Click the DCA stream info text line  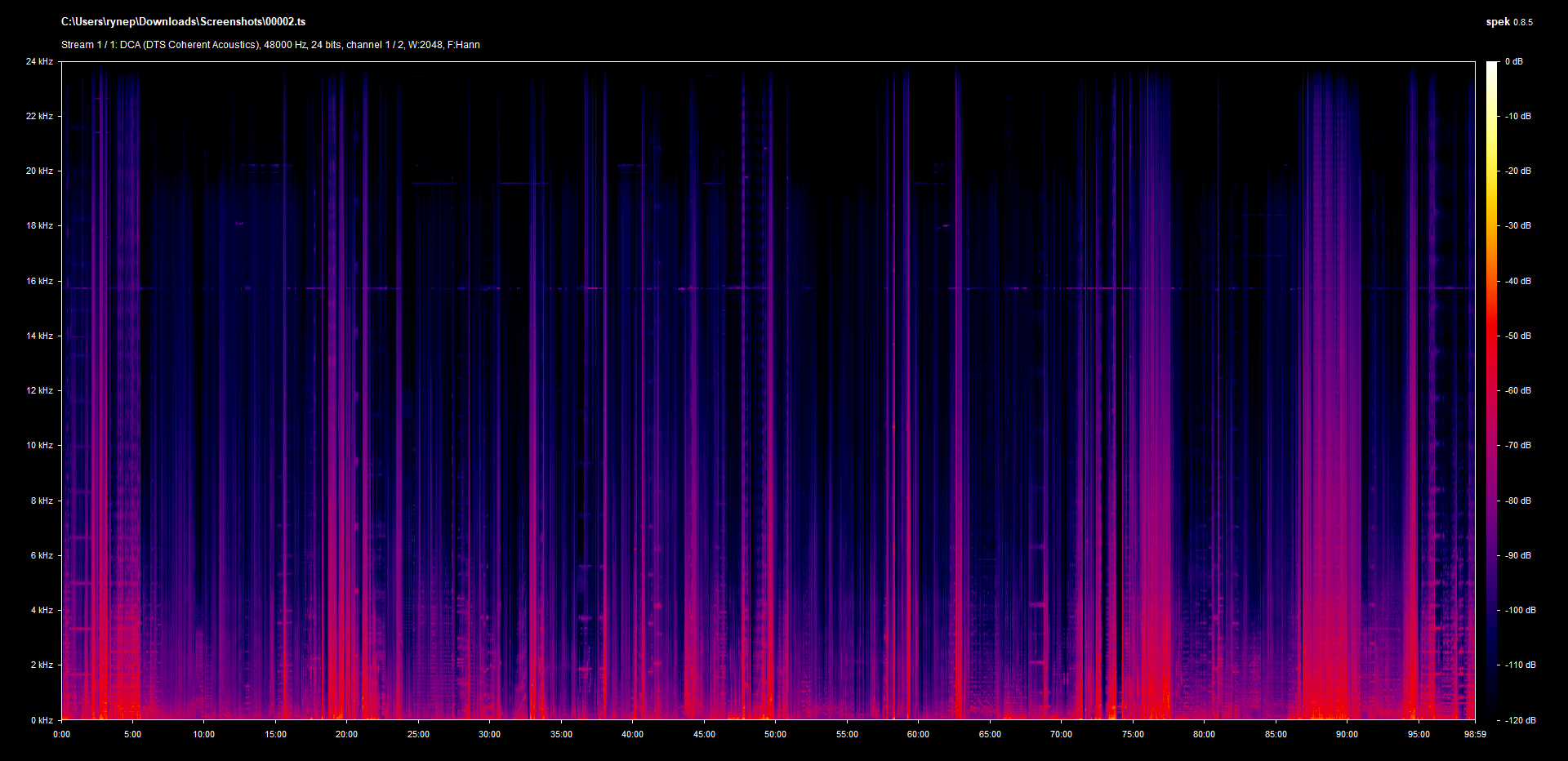(x=270, y=45)
